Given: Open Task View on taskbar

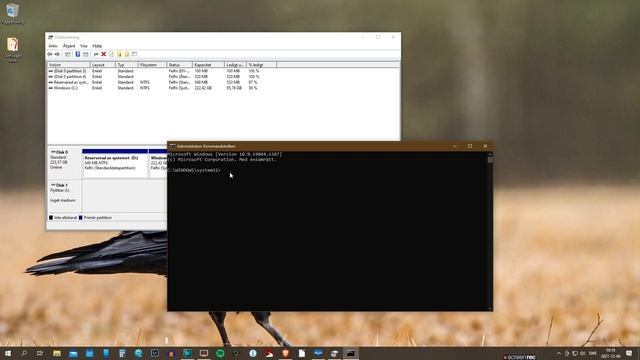Looking at the screenshot, I should (x=40, y=353).
